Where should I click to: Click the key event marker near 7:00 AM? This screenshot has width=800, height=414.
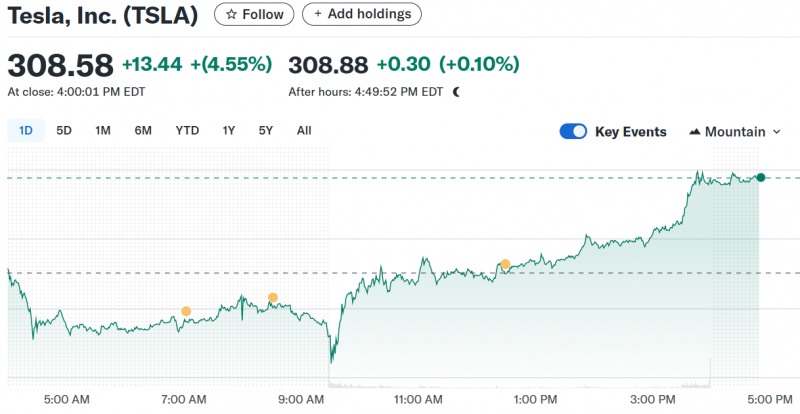186,311
